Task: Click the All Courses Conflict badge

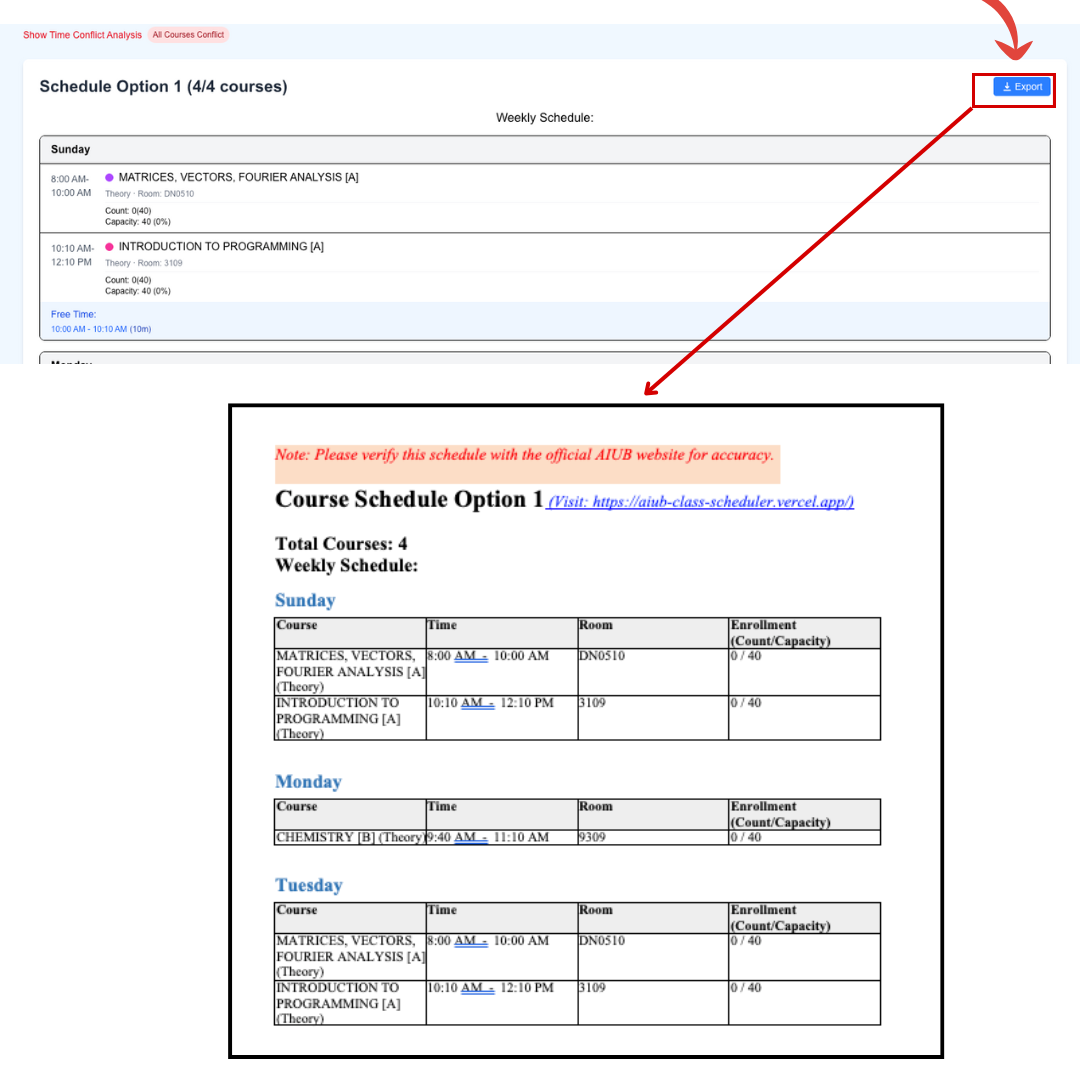Action: (x=188, y=35)
